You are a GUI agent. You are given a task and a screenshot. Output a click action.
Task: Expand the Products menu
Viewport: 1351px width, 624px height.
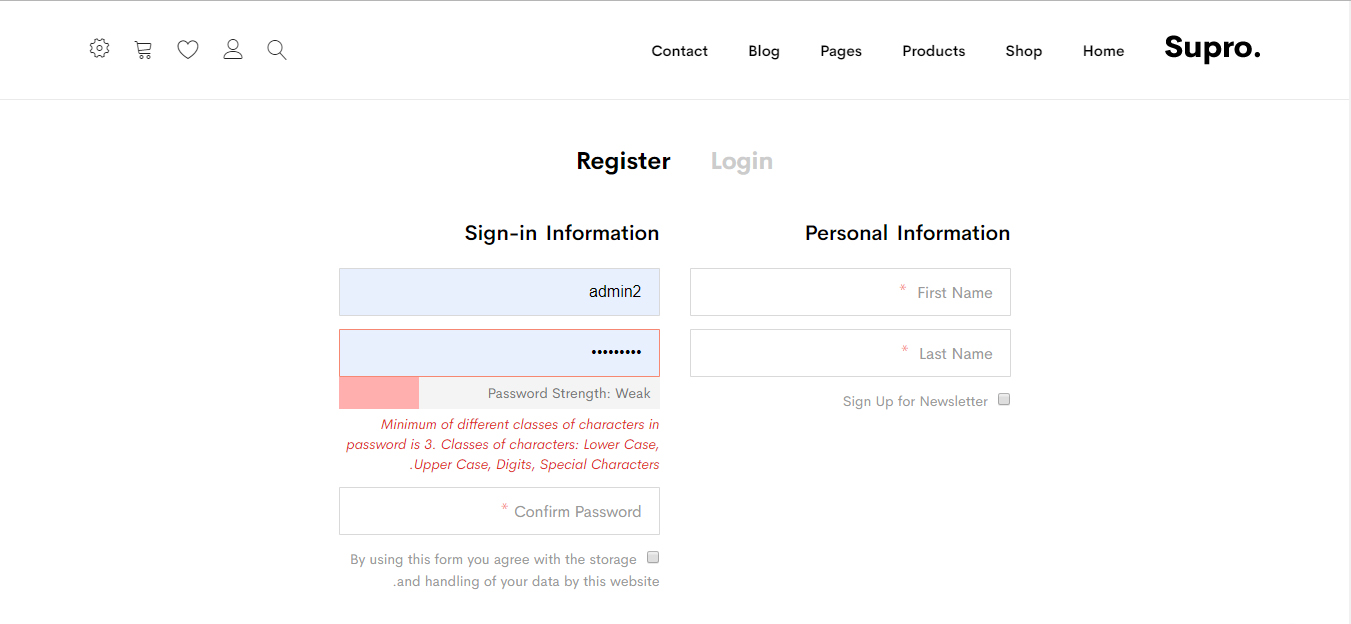click(x=933, y=51)
